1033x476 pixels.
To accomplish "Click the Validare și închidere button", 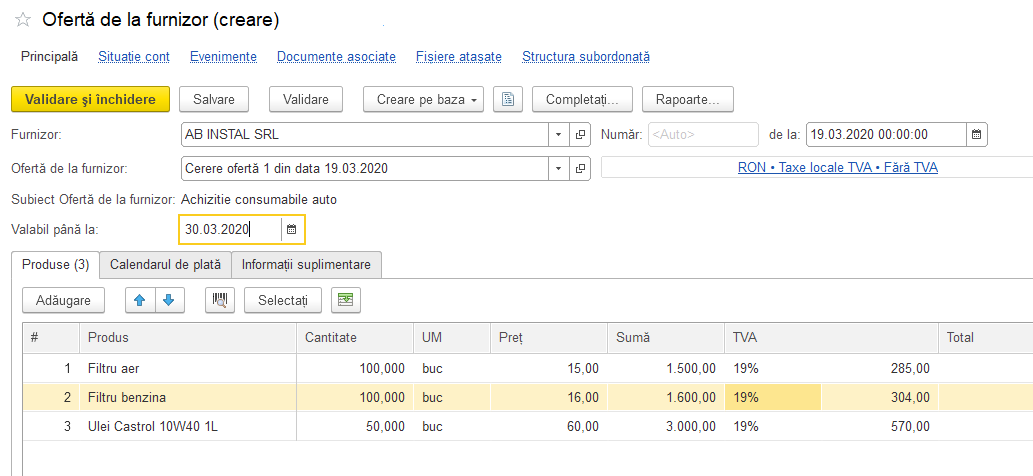I will (90, 99).
